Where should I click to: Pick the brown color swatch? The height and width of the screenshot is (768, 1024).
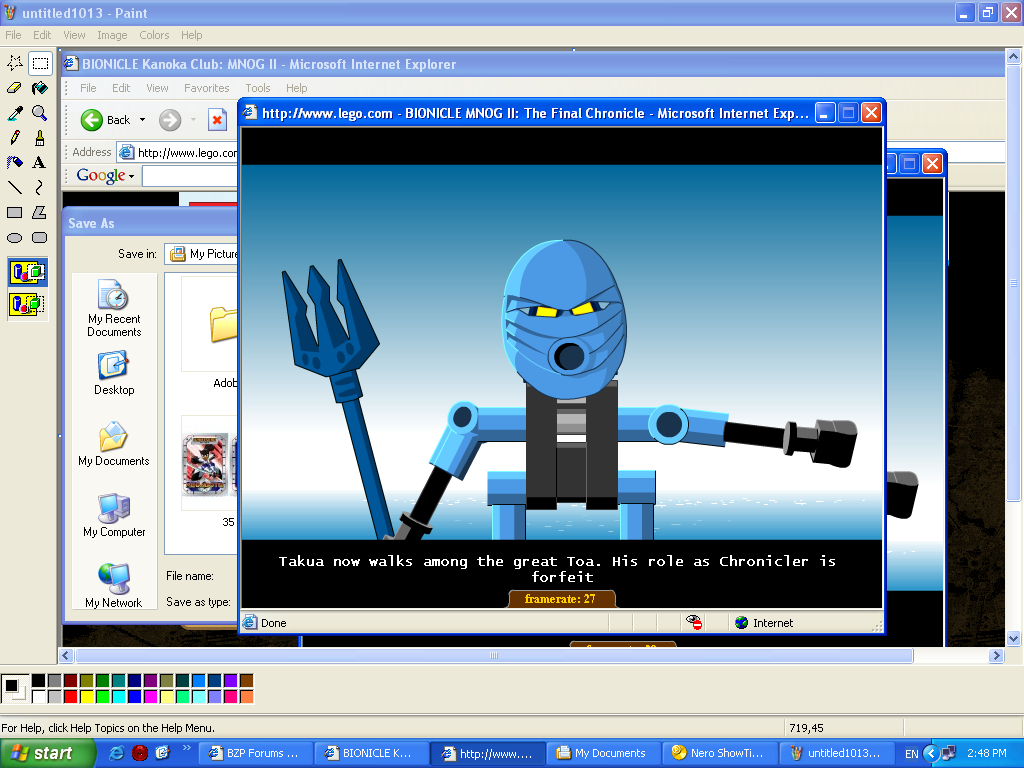click(x=246, y=680)
